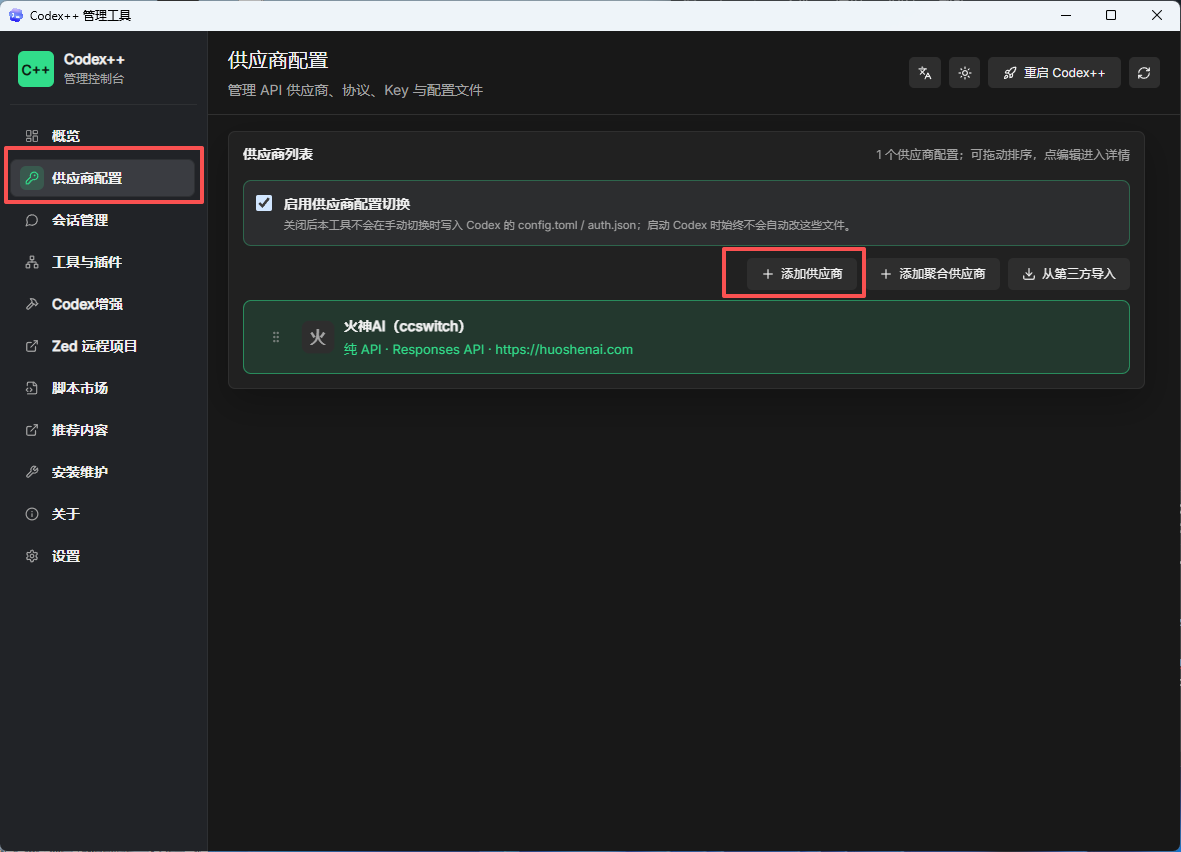
Task: Click the drag handle on 火神AI row
Action: coord(276,337)
